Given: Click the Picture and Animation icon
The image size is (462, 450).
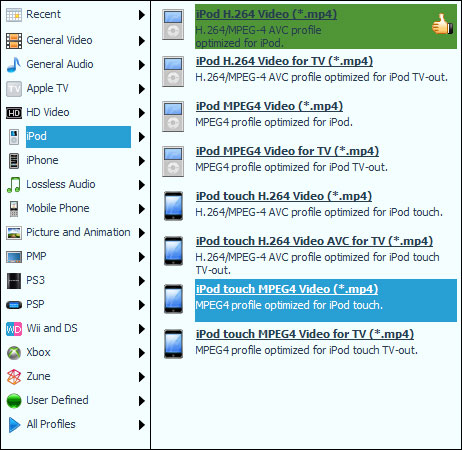Looking at the screenshot, I should click(14, 233).
